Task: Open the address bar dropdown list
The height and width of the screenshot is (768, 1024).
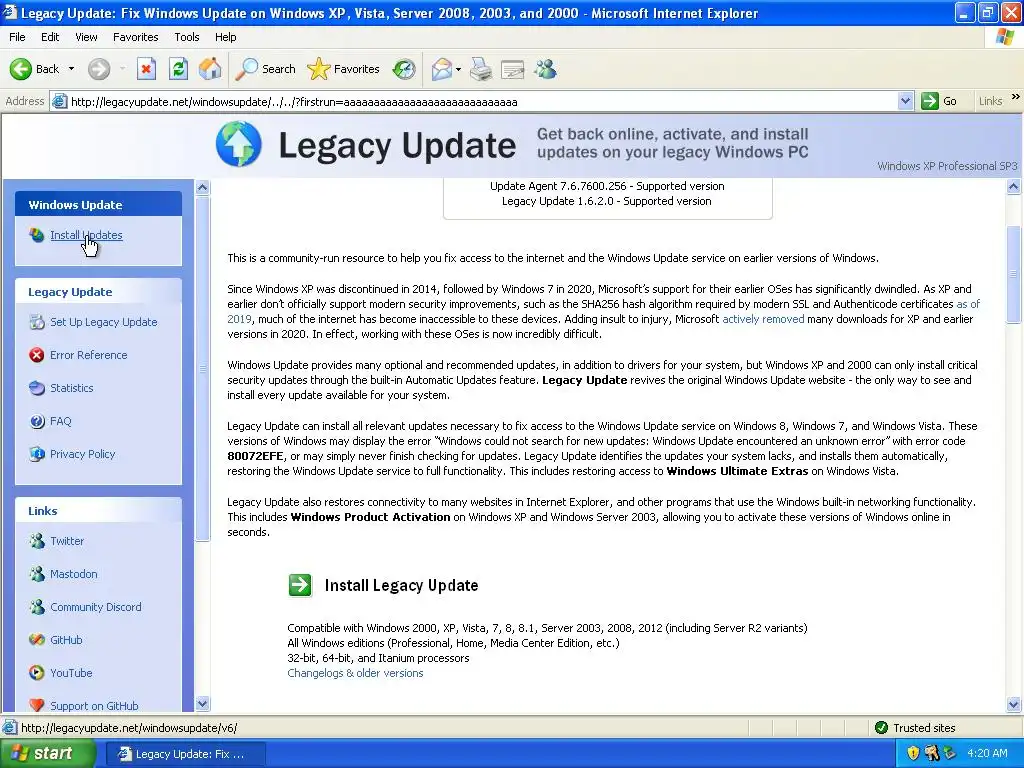Action: [905, 101]
